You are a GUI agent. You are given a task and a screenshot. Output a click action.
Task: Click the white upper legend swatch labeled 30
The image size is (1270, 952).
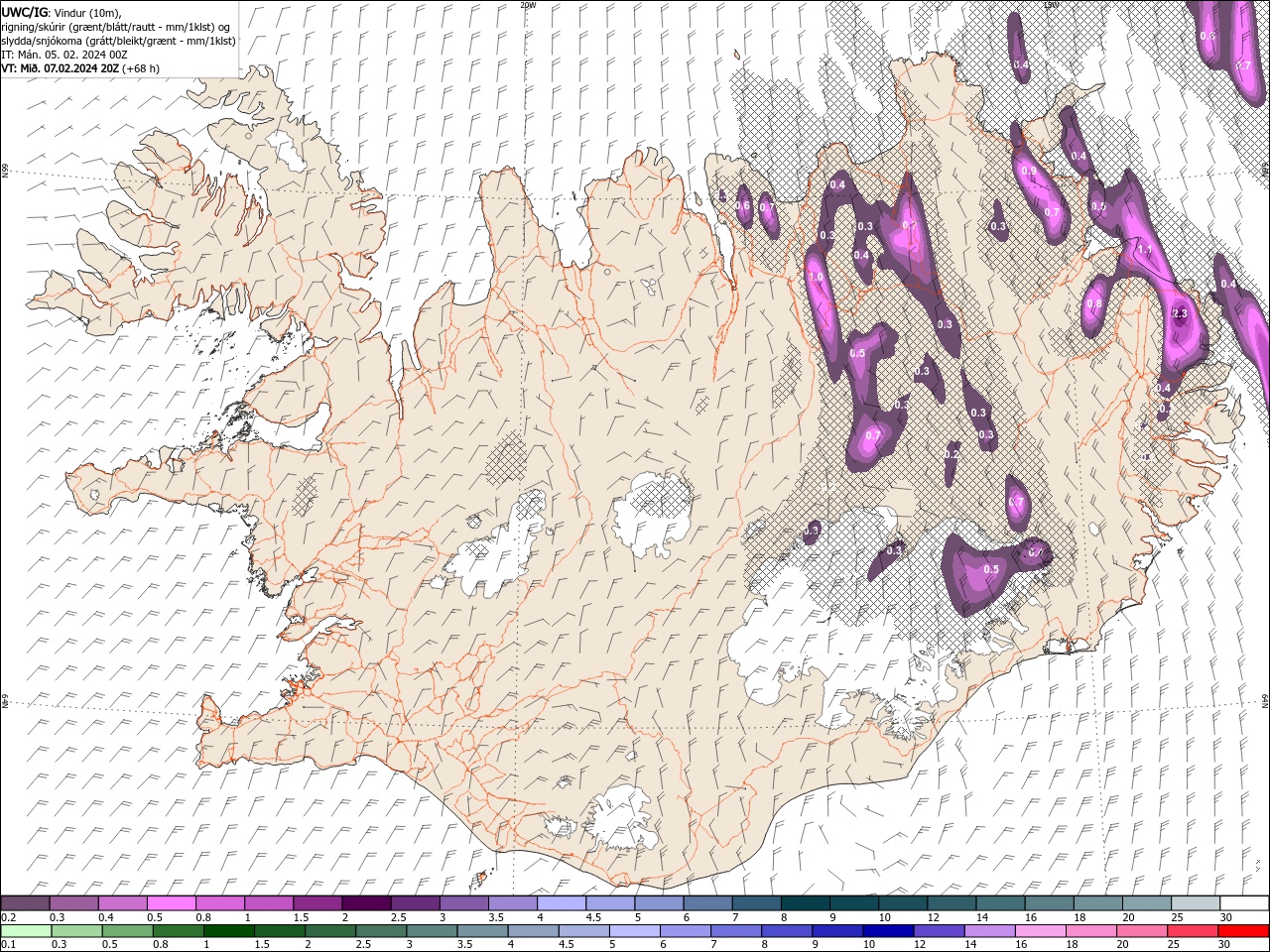coord(1244,903)
